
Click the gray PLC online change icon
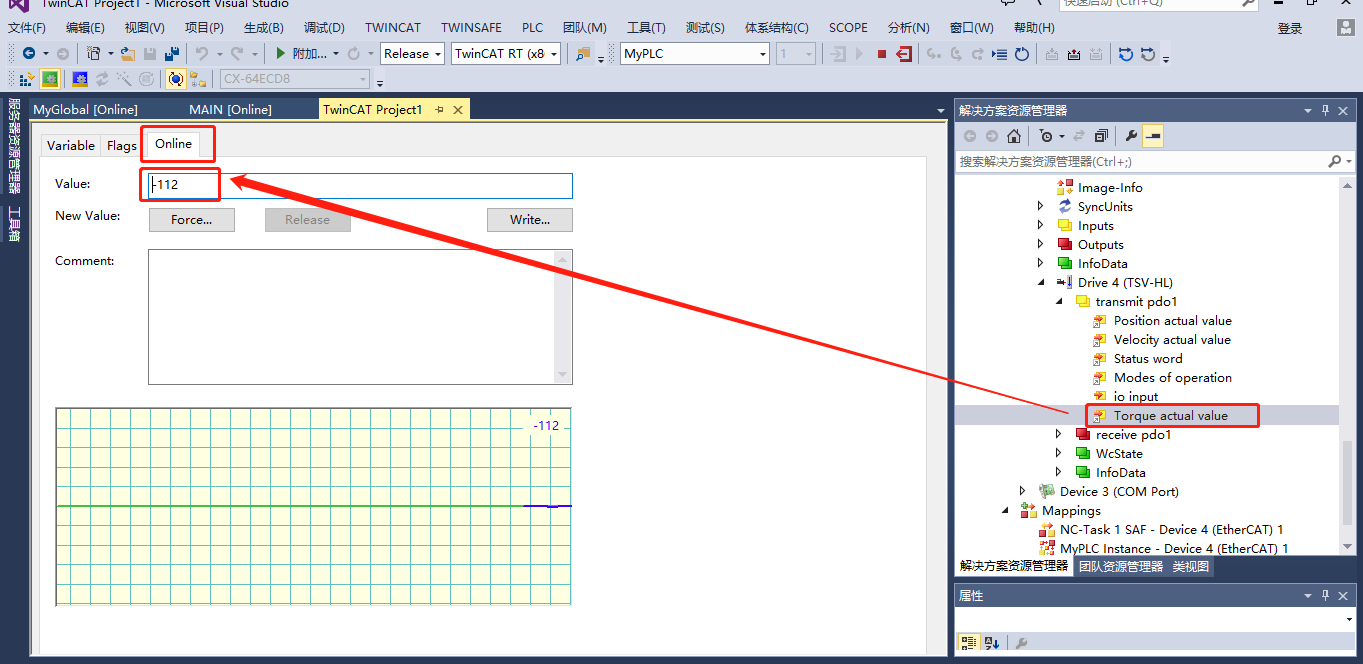1147,54
